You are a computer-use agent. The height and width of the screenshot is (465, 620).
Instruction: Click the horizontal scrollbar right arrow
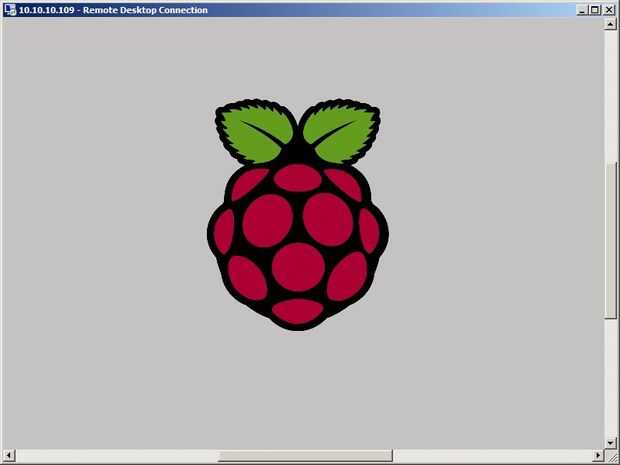[x=599, y=455]
